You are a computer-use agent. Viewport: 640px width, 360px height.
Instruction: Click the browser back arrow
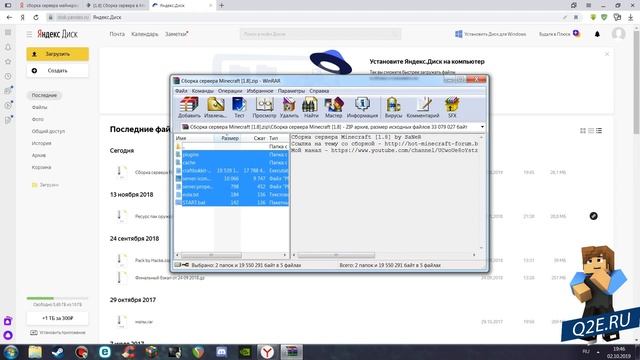[x=9, y=17]
